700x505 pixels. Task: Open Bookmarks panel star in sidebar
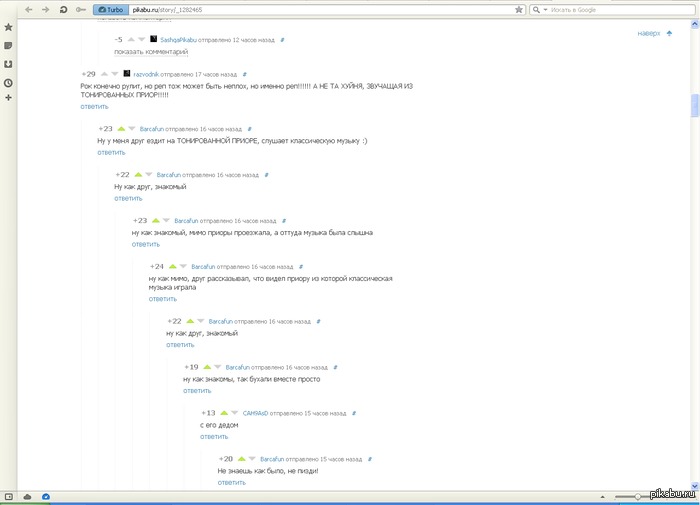click(x=8, y=27)
